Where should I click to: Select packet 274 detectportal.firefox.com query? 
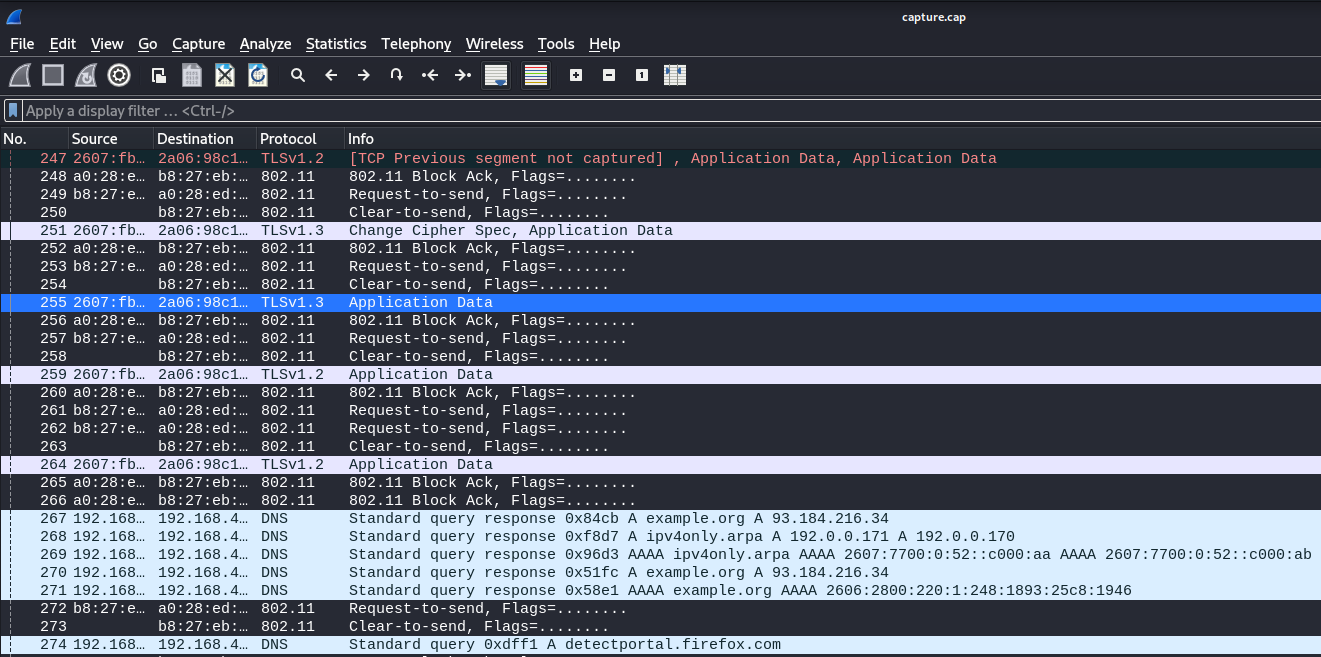click(x=660, y=644)
